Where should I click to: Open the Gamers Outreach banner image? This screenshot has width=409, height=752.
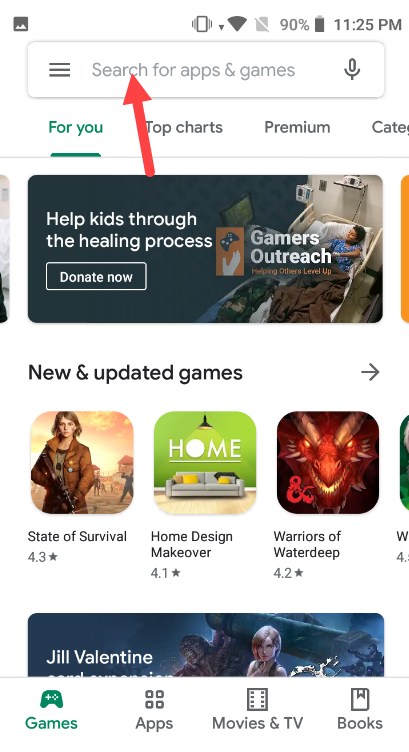click(205, 249)
